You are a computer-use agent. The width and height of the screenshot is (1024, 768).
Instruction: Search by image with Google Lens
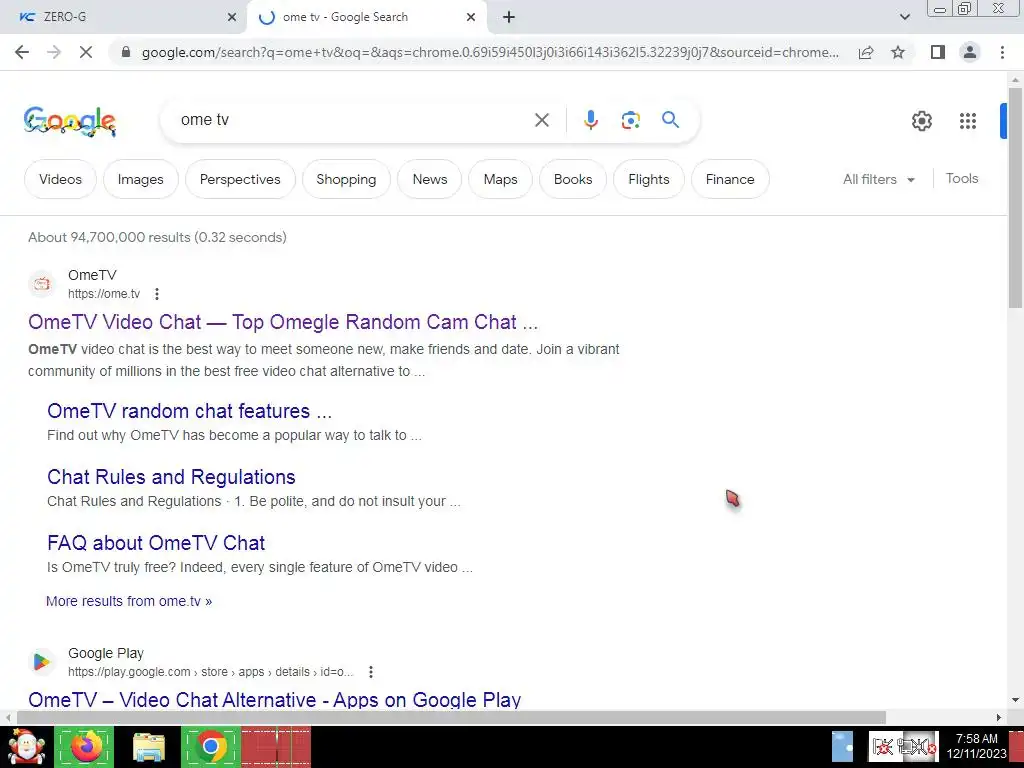coord(630,120)
